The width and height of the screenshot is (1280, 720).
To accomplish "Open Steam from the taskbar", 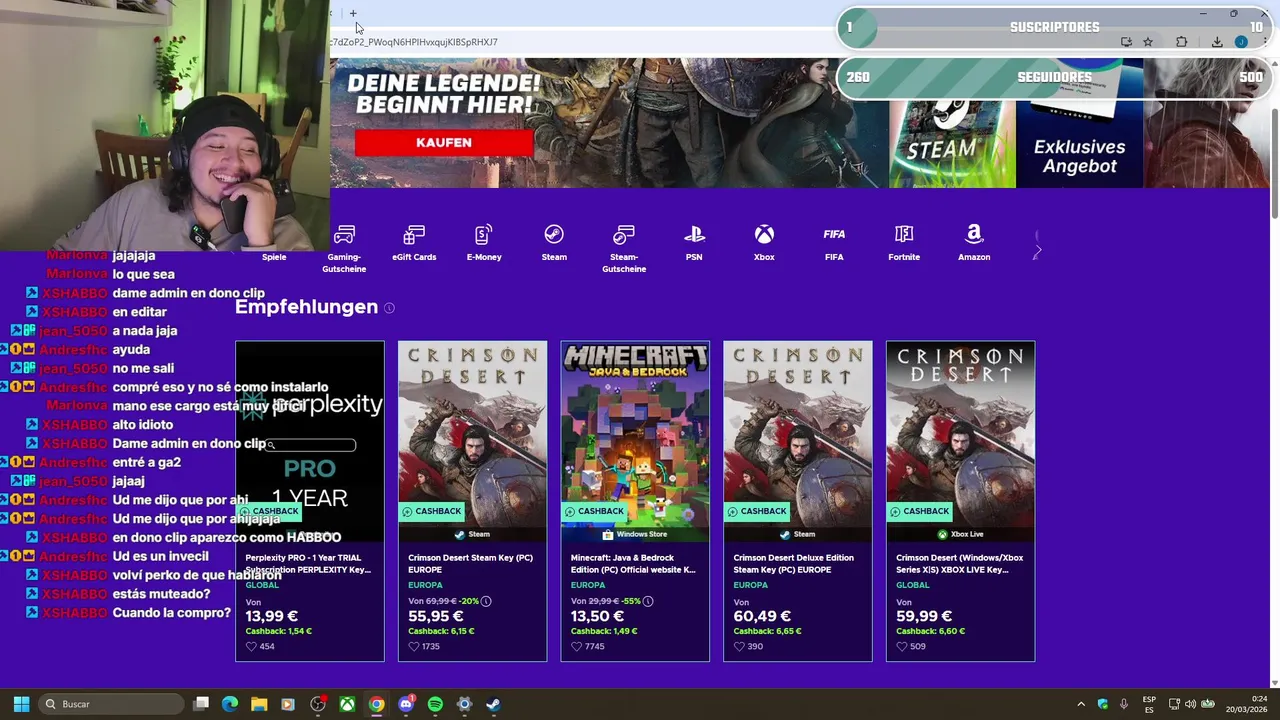I will (493, 704).
